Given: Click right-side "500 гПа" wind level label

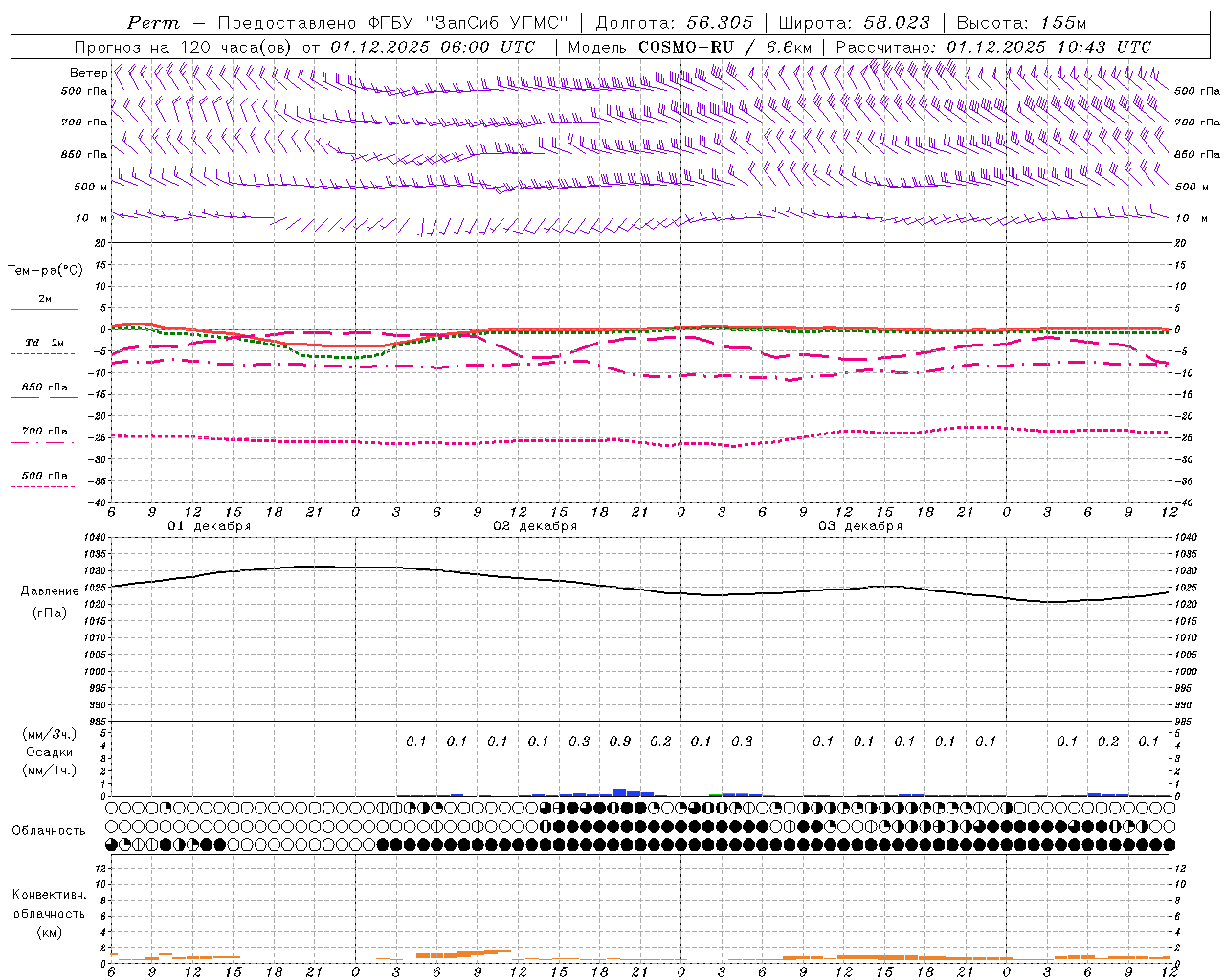Looking at the screenshot, I should pyautogui.click(x=1197, y=91).
